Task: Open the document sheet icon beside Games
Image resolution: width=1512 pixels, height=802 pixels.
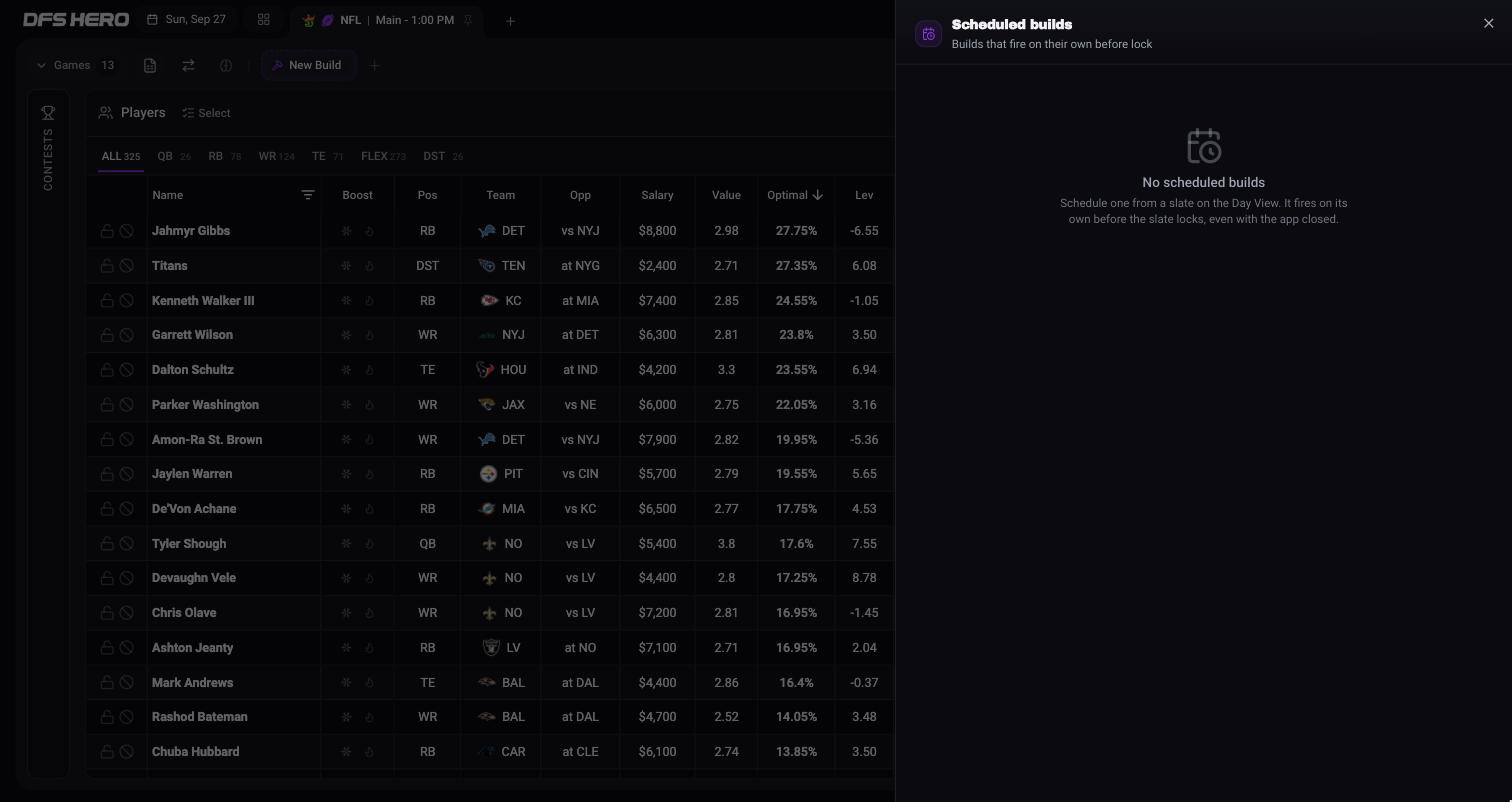Action: pos(150,65)
